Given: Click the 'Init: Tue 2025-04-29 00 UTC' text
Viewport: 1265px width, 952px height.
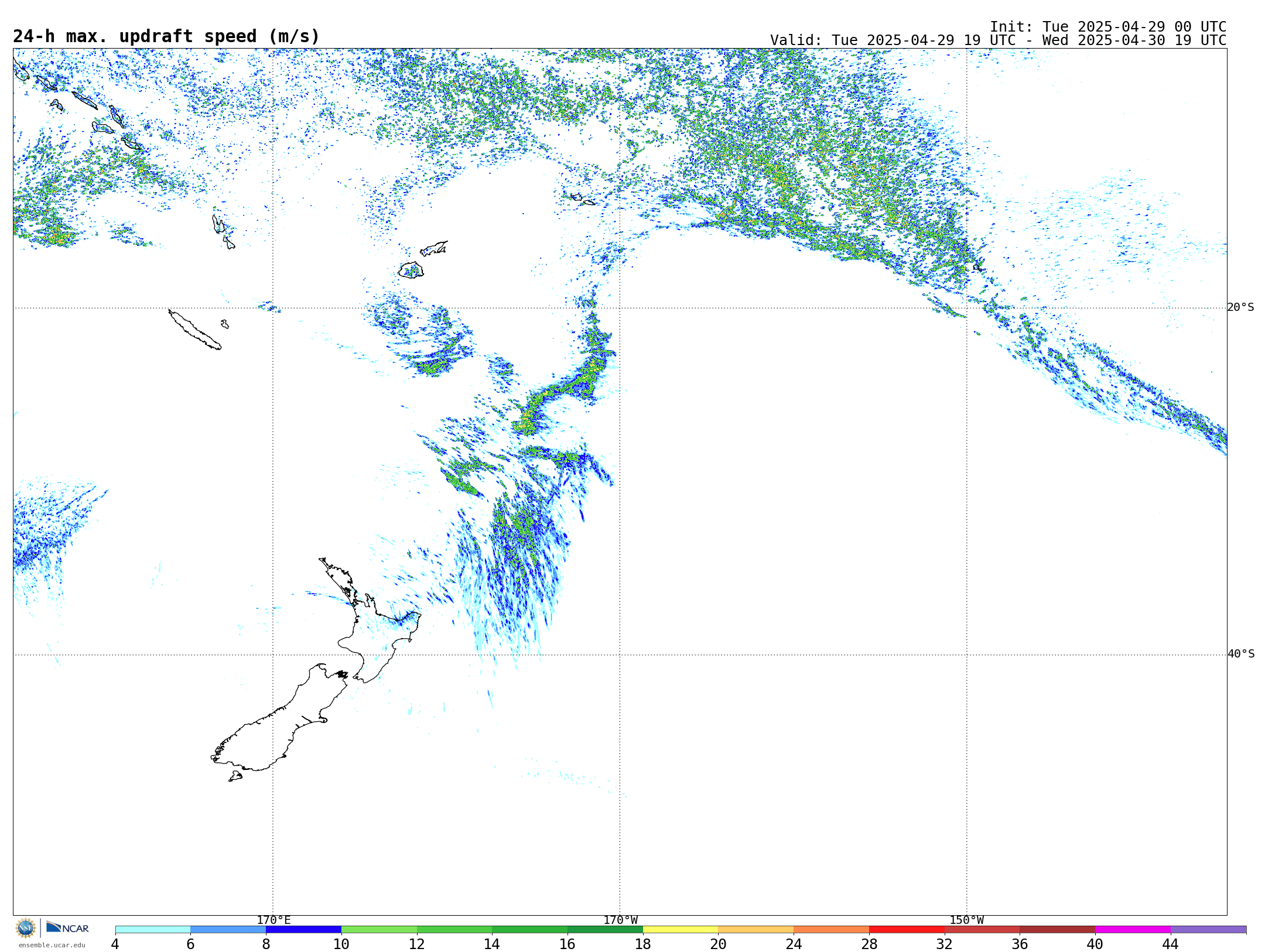Looking at the screenshot, I should point(1108,27).
